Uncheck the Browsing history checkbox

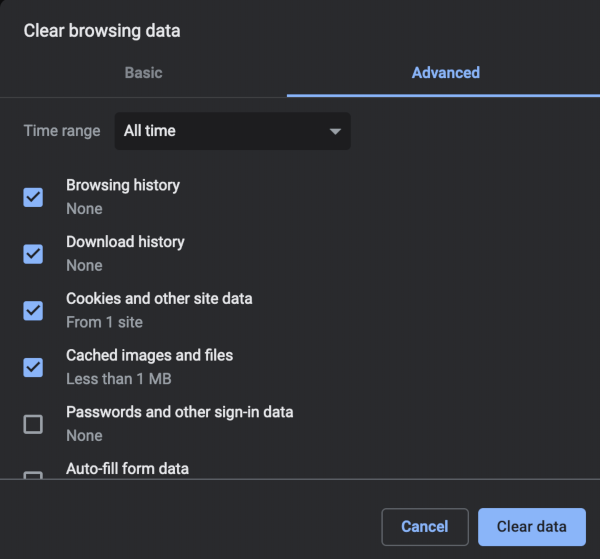click(33, 197)
